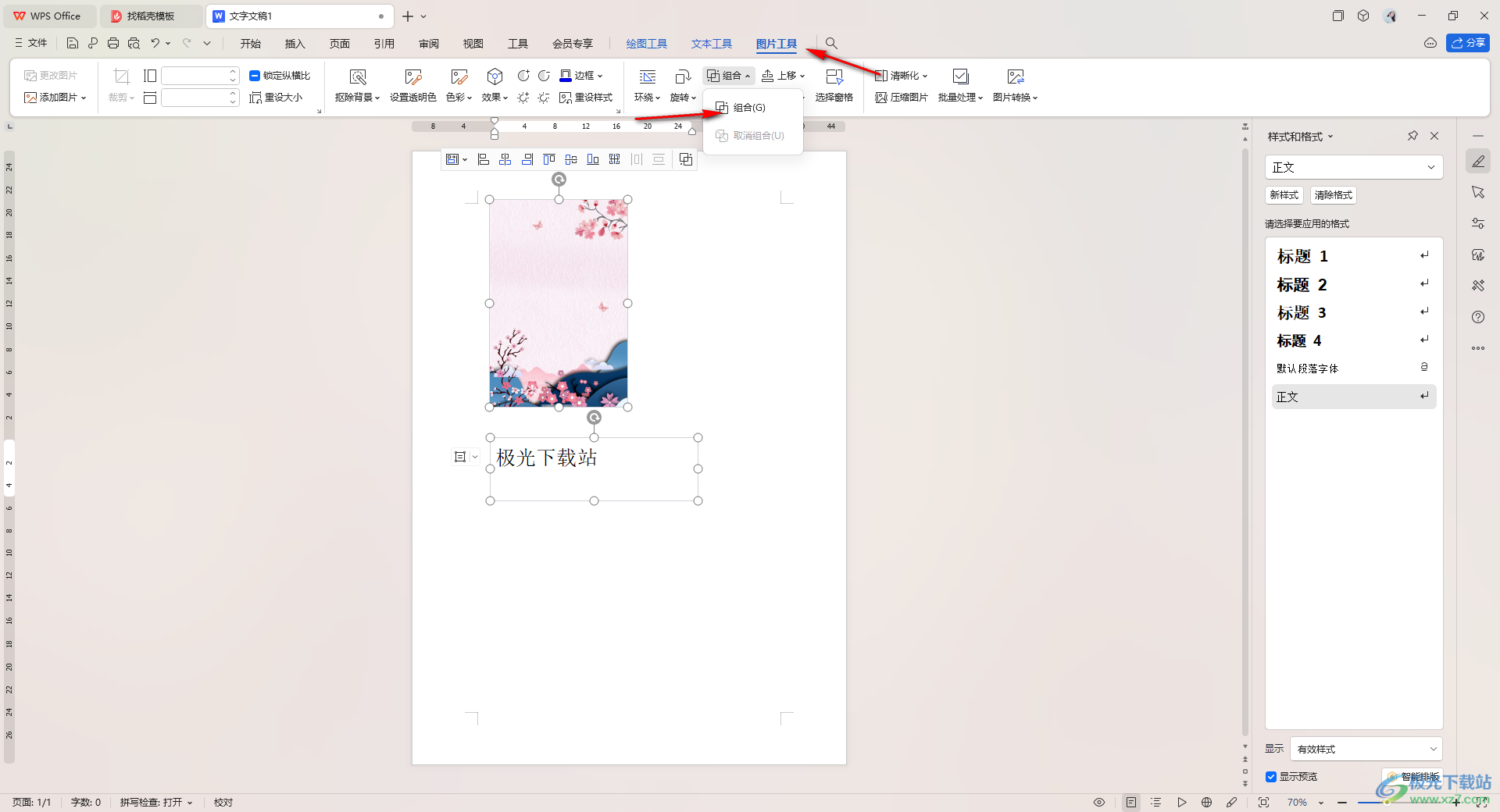The image size is (1500, 812).
Task: Switch to the 开始 Home tab
Action: point(251,44)
